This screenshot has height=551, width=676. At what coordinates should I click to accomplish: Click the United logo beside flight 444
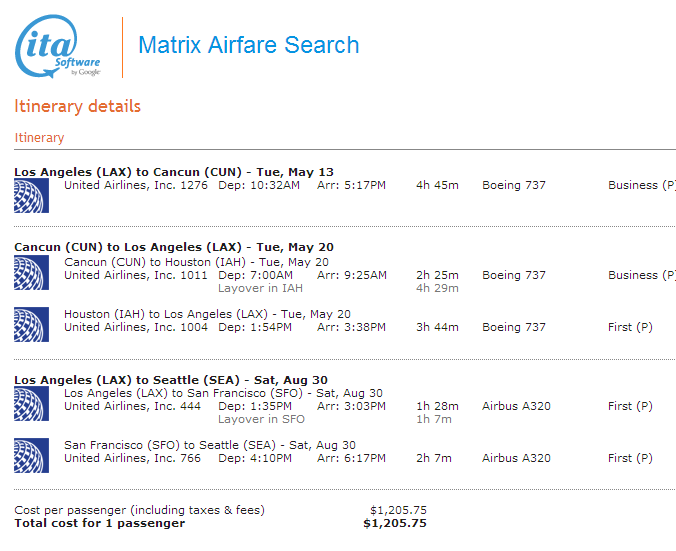(x=31, y=404)
